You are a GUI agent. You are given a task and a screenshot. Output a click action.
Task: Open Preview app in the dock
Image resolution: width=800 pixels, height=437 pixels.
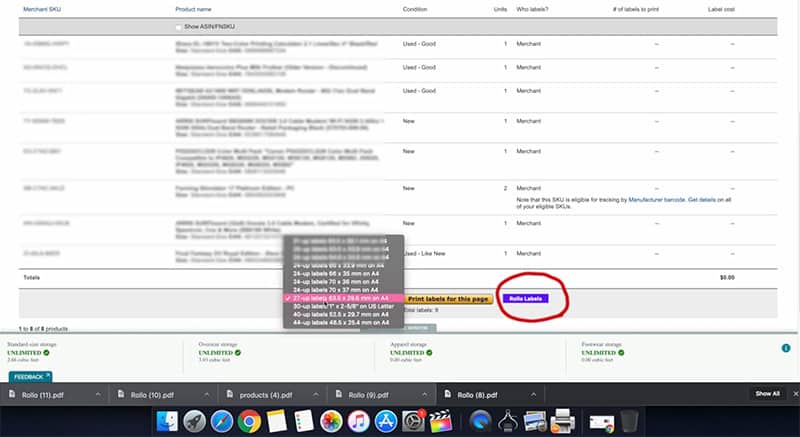(x=535, y=422)
